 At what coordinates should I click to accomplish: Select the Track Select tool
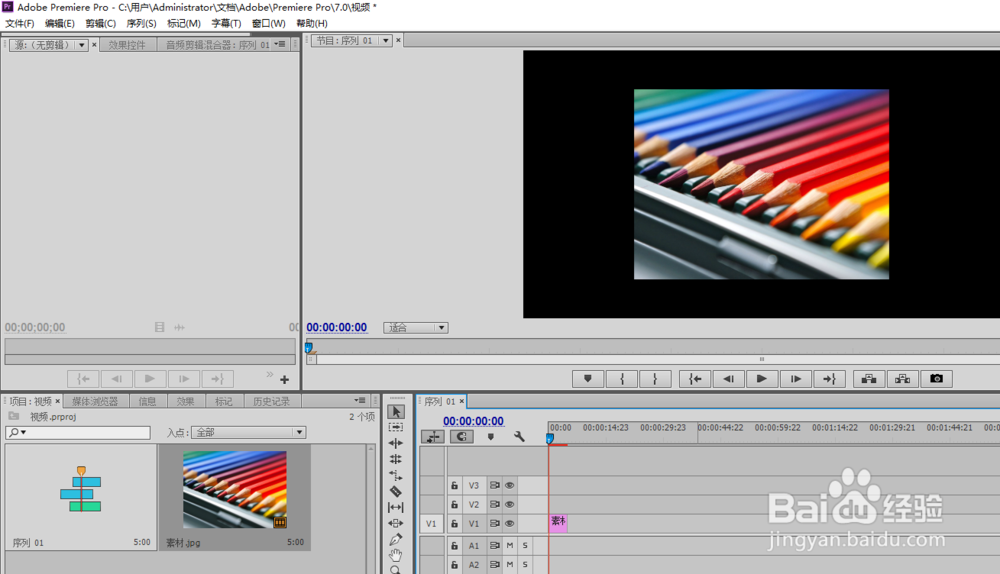click(395, 427)
